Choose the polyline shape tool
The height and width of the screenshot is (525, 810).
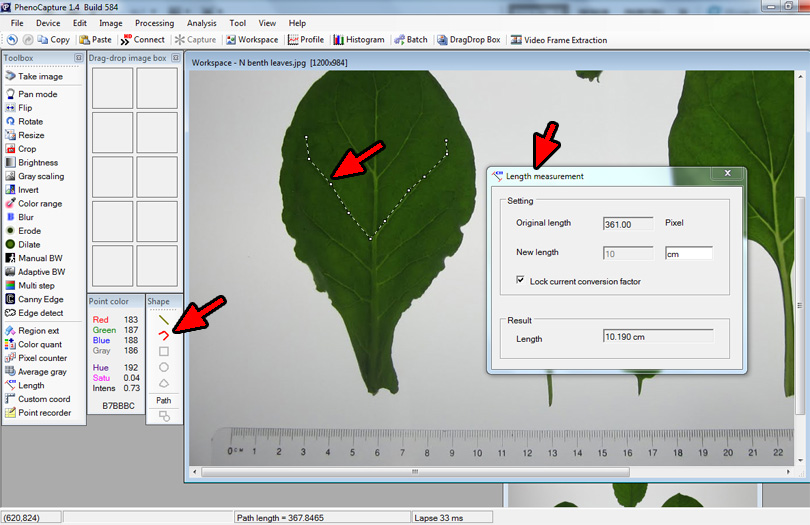pos(164,335)
